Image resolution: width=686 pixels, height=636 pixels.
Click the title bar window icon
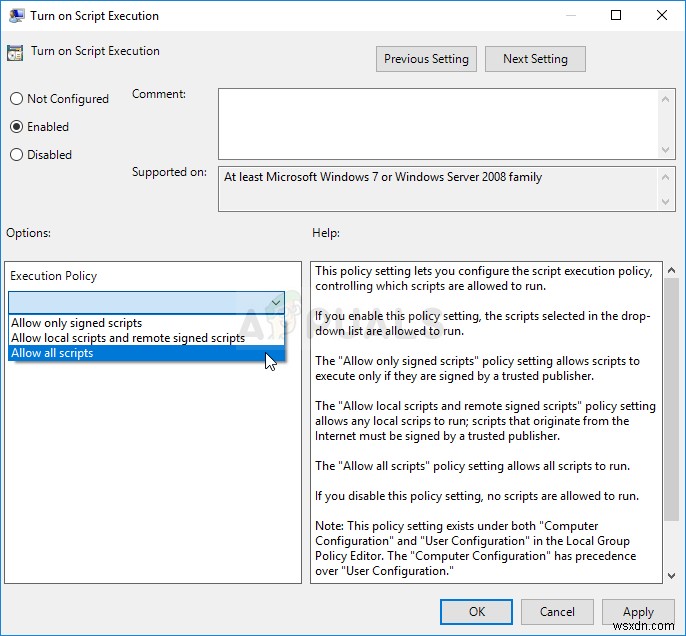click(16, 15)
